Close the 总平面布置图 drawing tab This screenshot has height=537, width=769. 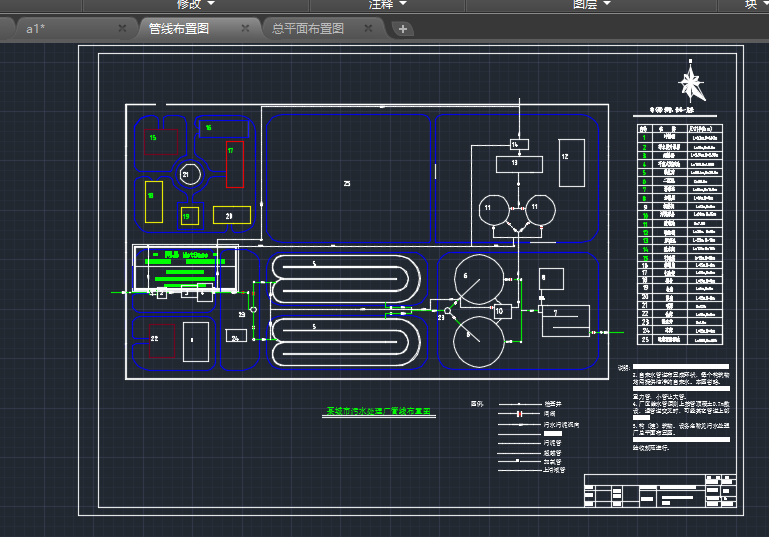(369, 29)
